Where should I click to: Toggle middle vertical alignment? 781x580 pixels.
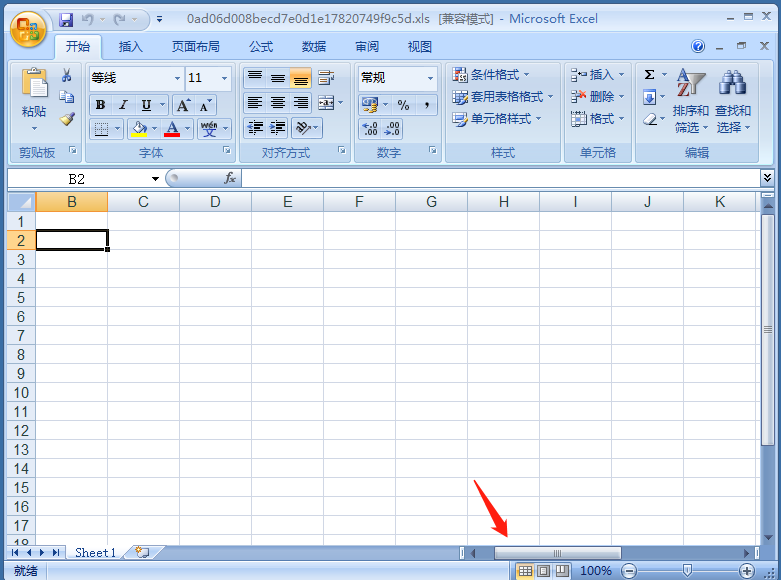click(x=277, y=78)
